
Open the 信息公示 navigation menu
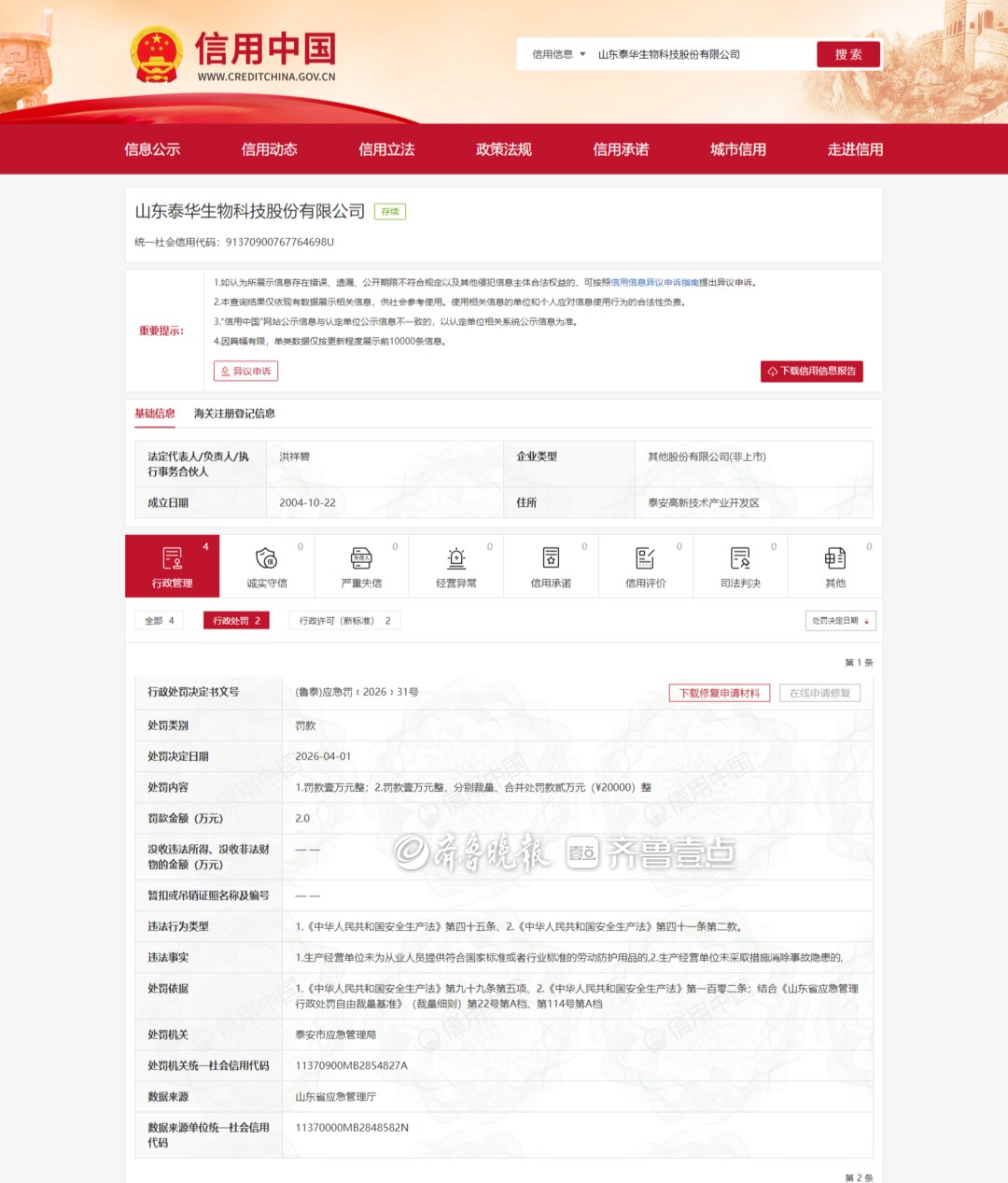pos(152,149)
